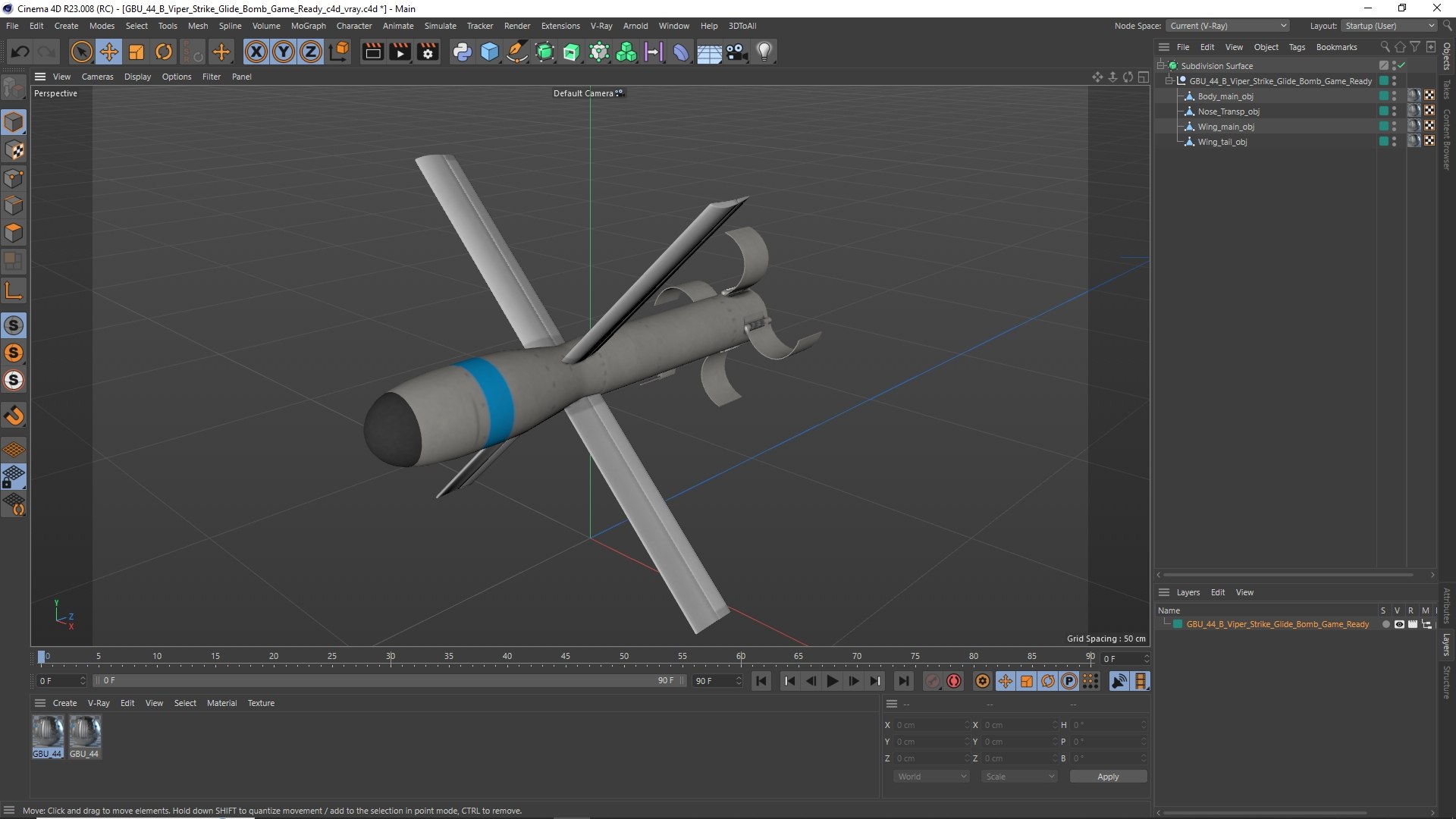Toggle layer visibility eye for GBU_44 layer
Image resolution: width=1456 pixels, height=819 pixels.
[x=1399, y=625]
